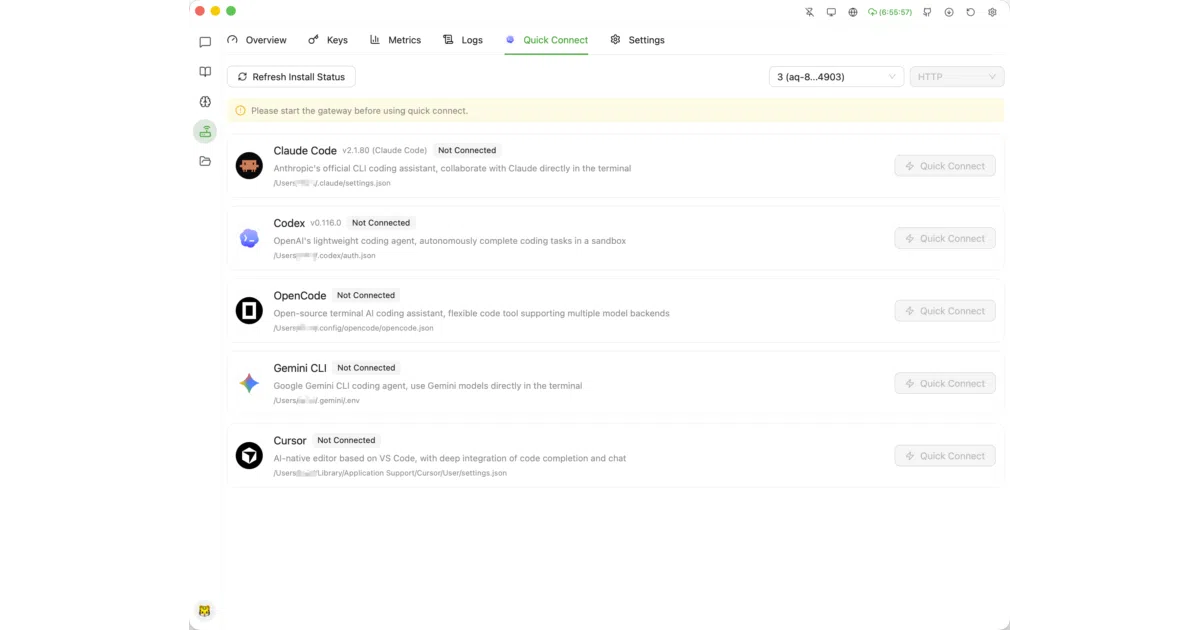Viewport: 1200px width, 630px height.
Task: Open the GitHub icon in title bar
Action: click(927, 12)
